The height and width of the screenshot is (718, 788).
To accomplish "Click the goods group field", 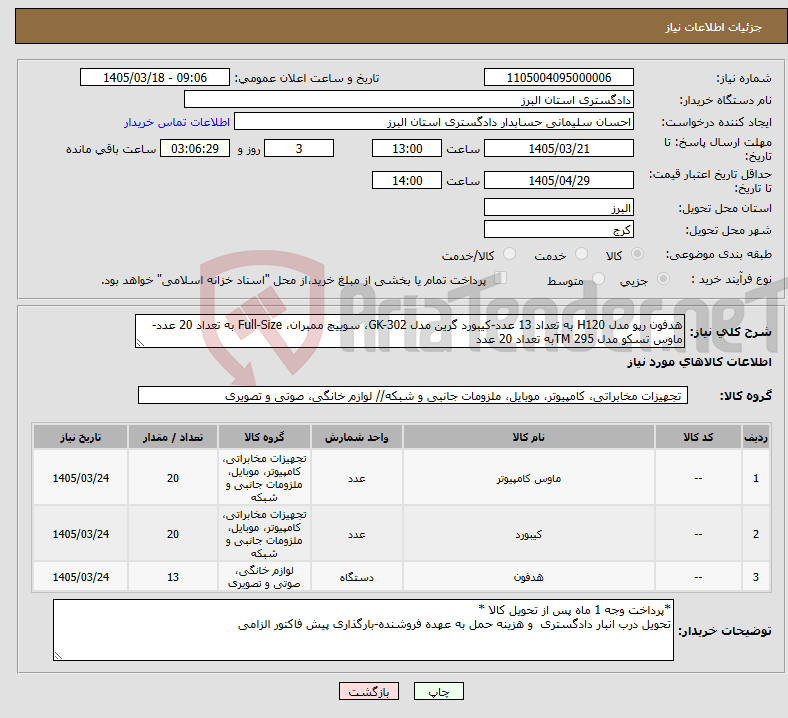I will [413, 395].
